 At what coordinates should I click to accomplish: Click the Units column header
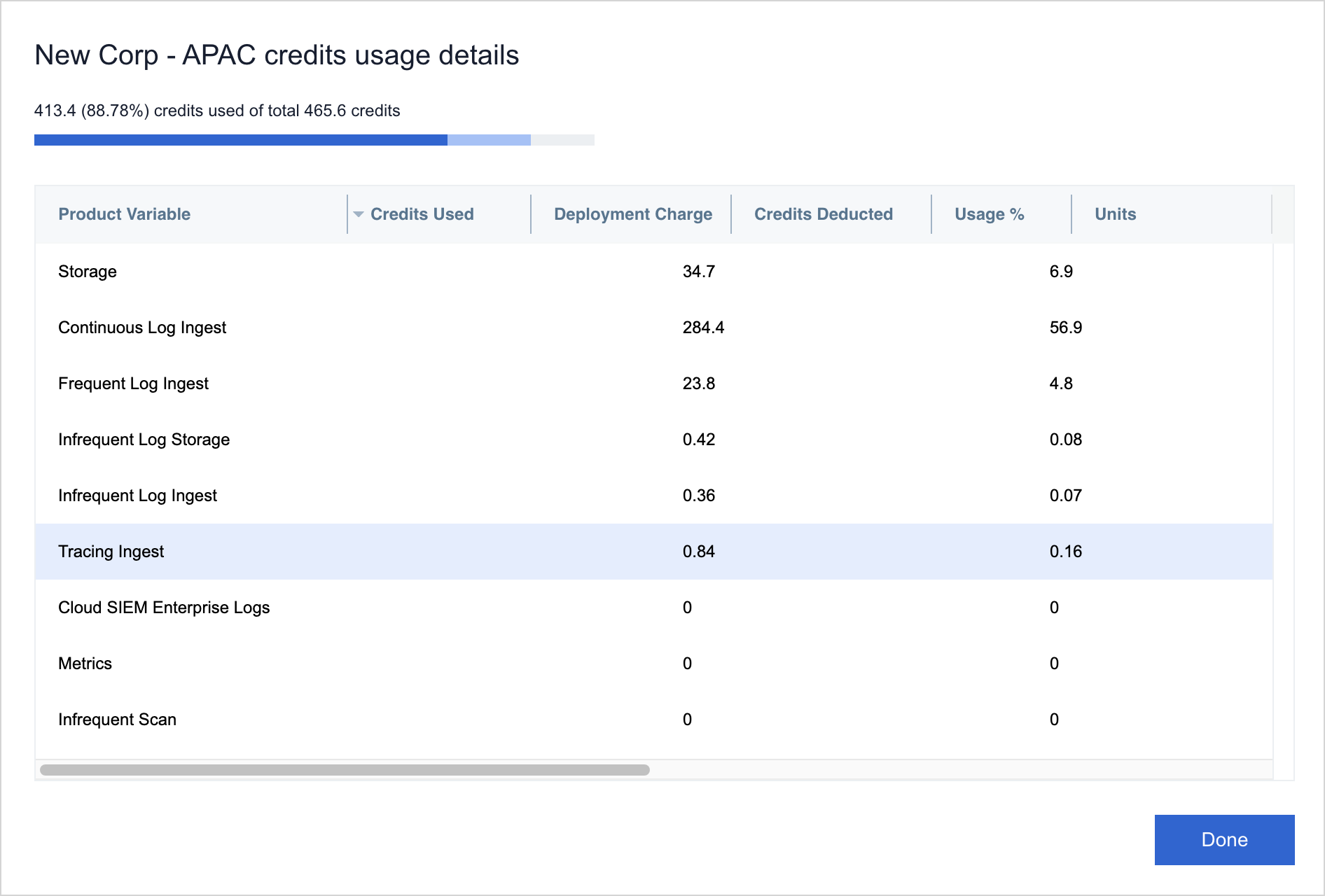pyautogui.click(x=1115, y=214)
